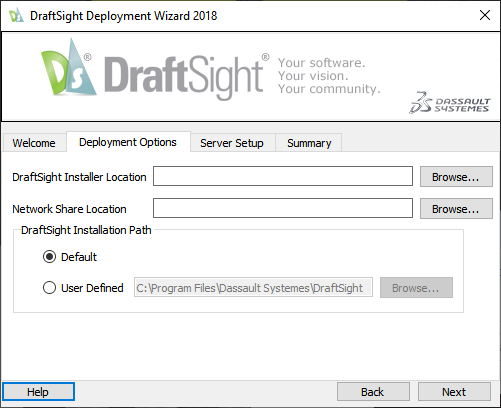Viewport: 501px width, 408px height.
Task: Open Help for the wizard
Action: tap(38, 392)
